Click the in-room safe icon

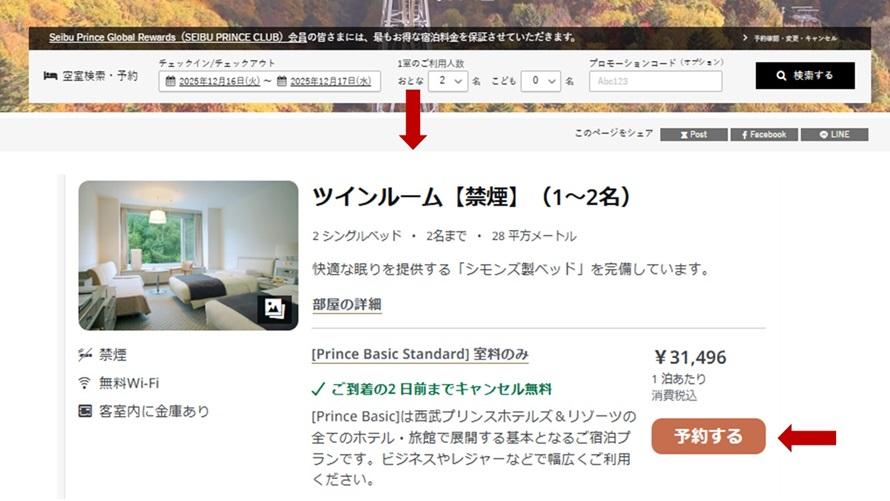(85, 411)
